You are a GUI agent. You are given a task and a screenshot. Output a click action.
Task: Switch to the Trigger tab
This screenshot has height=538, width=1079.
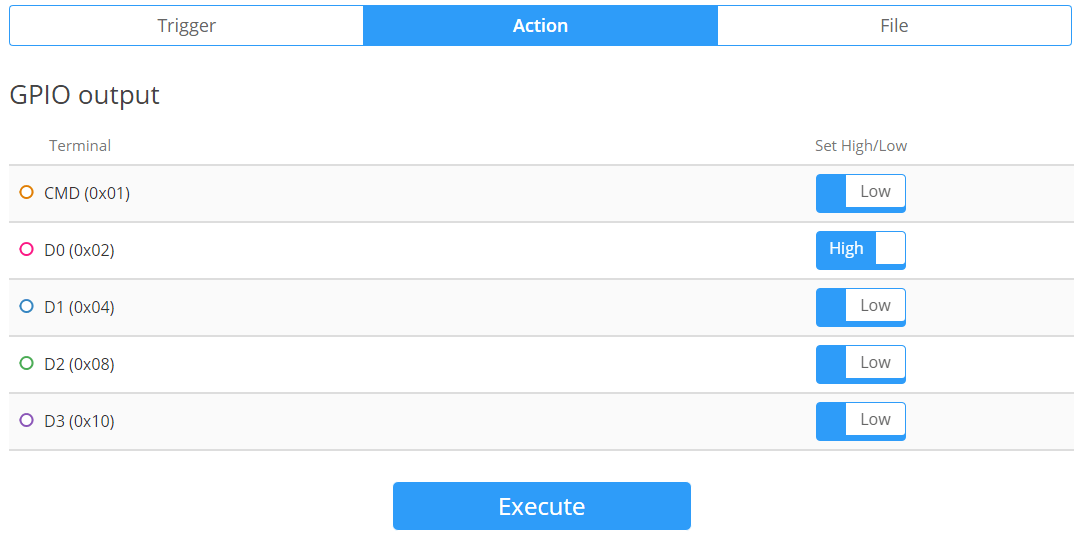187,26
